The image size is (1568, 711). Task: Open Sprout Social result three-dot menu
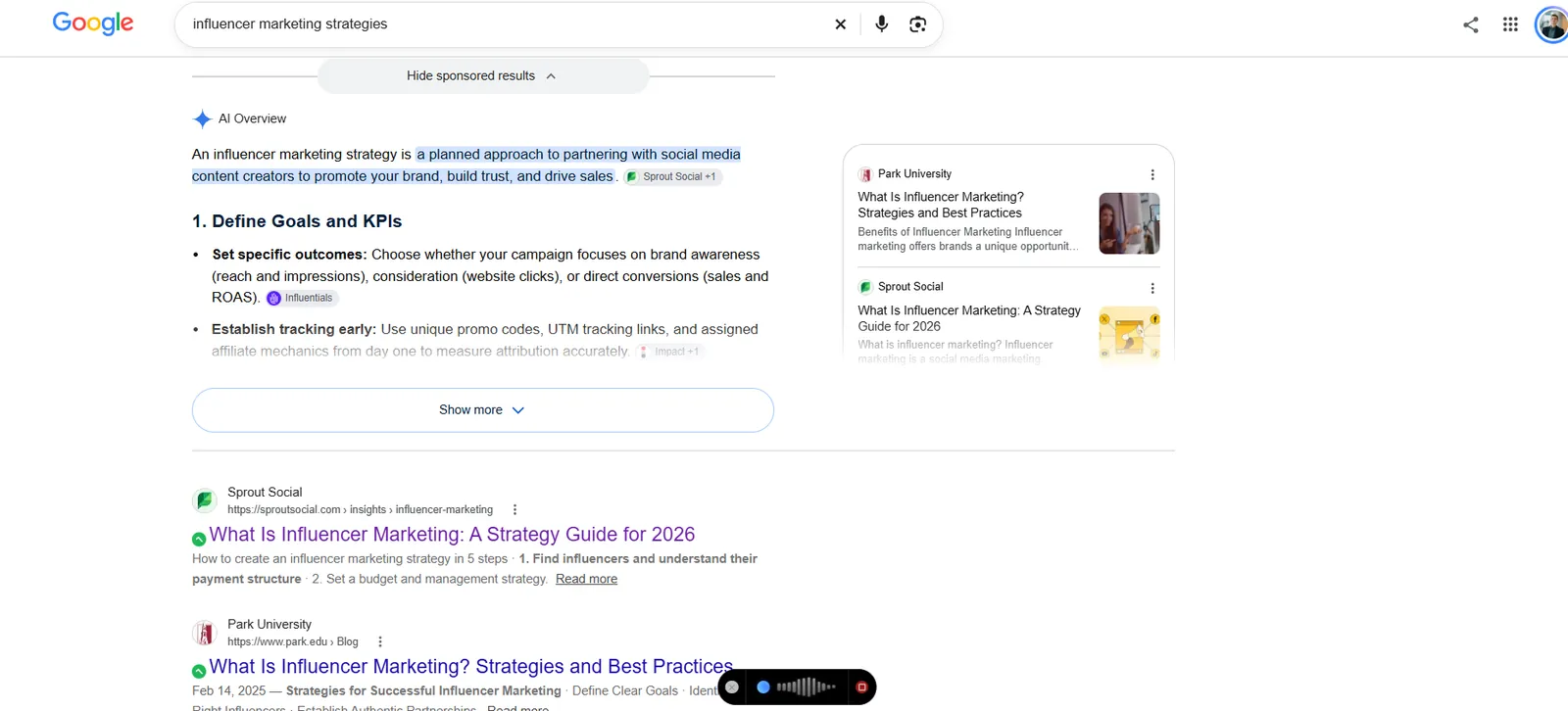(514, 509)
